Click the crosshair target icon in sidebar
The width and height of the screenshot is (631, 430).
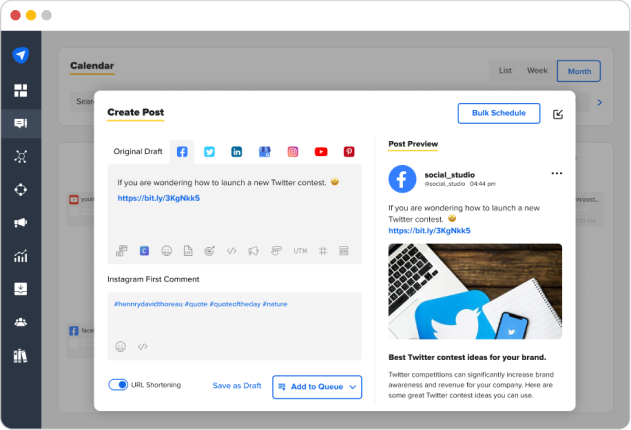(21, 189)
